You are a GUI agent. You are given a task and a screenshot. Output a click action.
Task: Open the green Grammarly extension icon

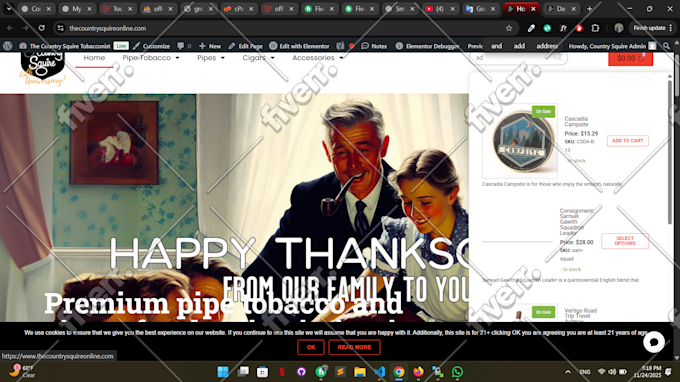point(547,28)
